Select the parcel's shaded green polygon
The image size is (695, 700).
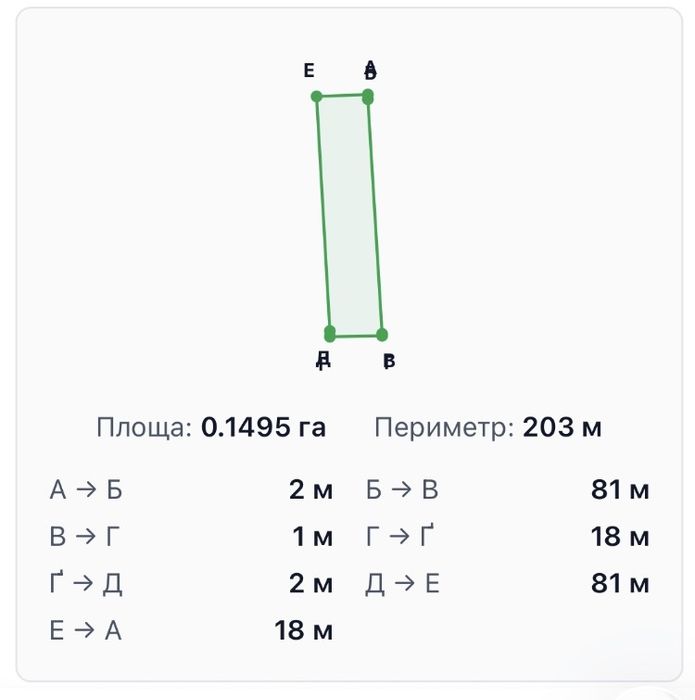coord(350,215)
